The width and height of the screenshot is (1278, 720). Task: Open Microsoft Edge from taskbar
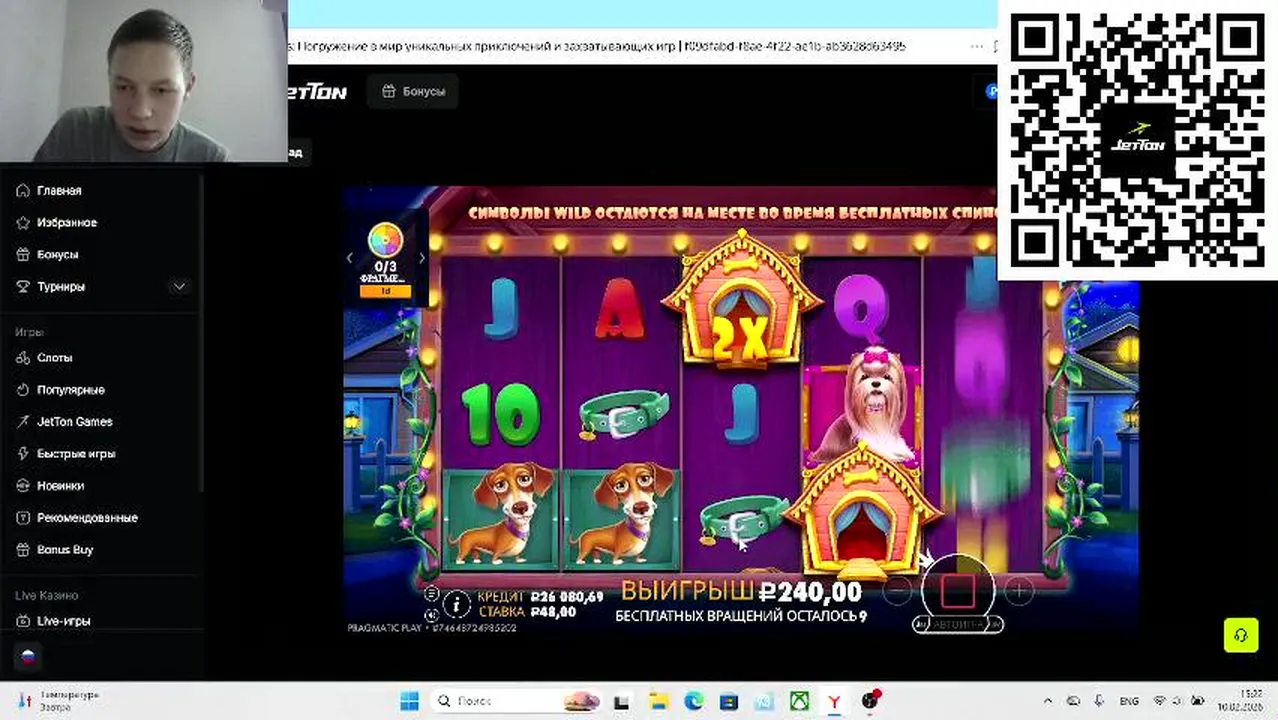(694, 701)
